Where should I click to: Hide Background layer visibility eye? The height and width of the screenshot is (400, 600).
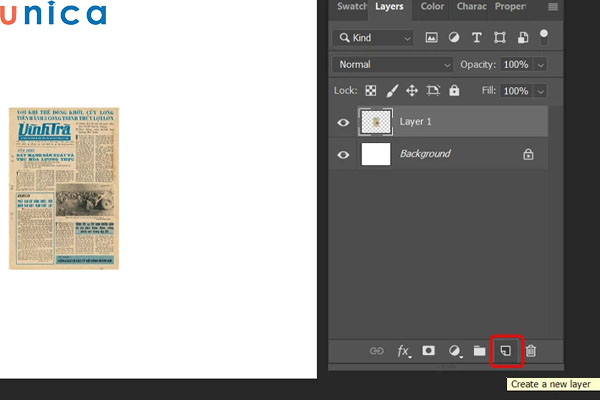coord(343,155)
